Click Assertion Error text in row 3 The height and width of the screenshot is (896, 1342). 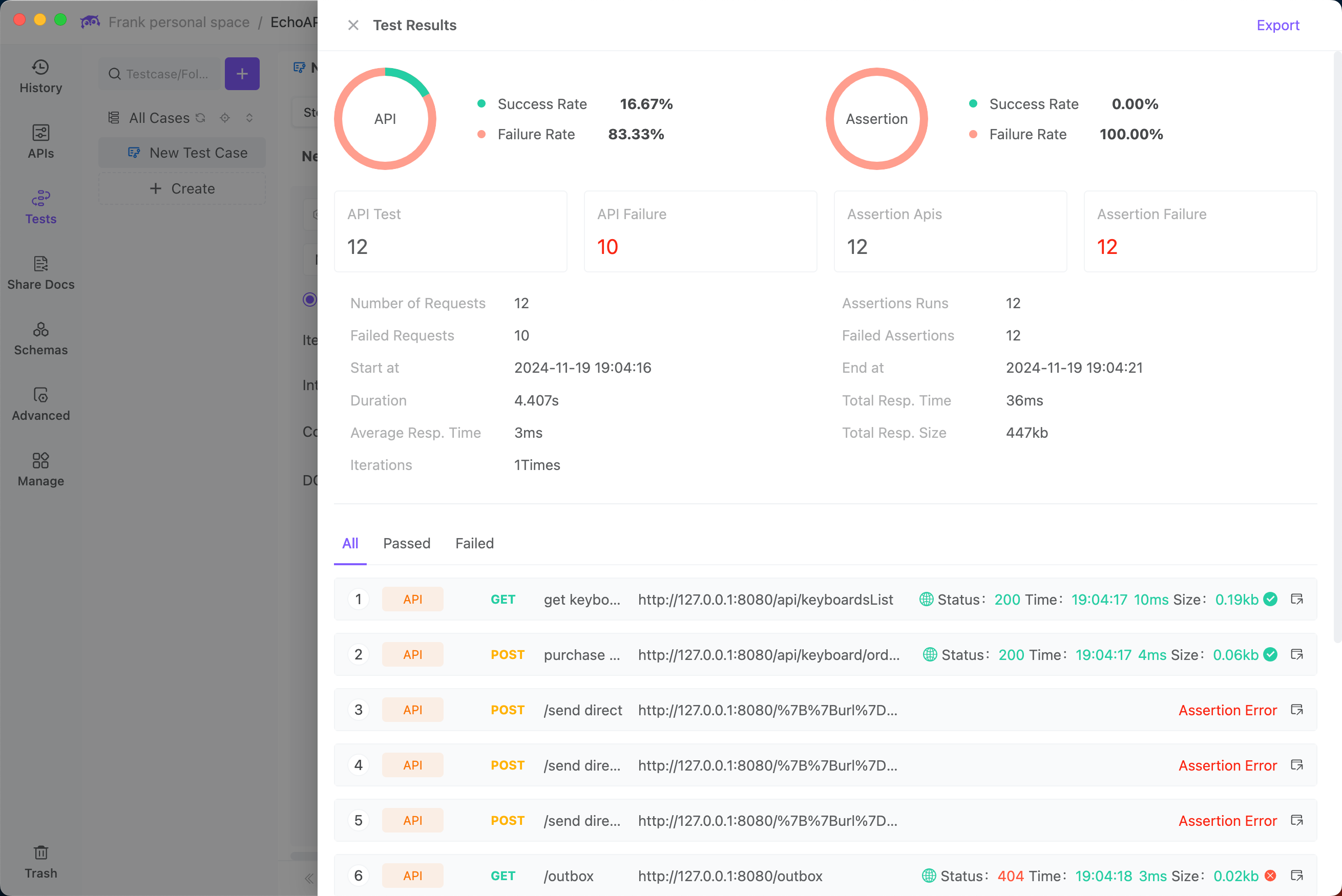(1227, 710)
